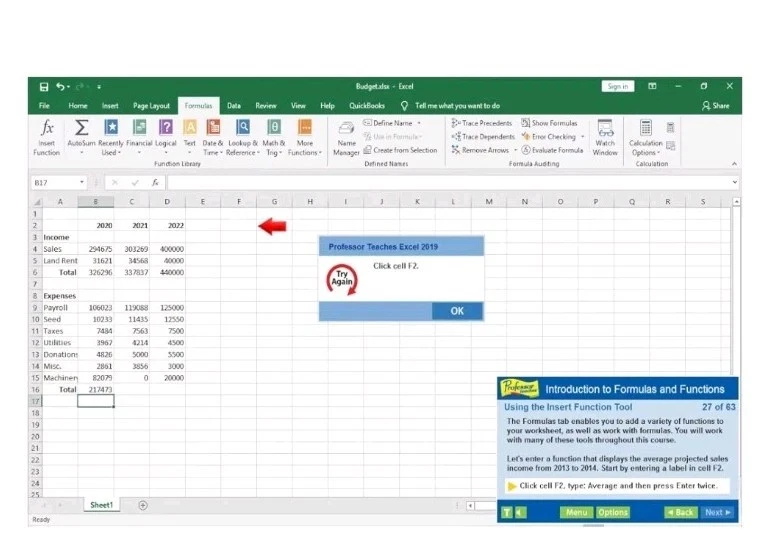Open Math & Trig functions
Viewport: 781px width, 556px height.
[x=273, y=138]
